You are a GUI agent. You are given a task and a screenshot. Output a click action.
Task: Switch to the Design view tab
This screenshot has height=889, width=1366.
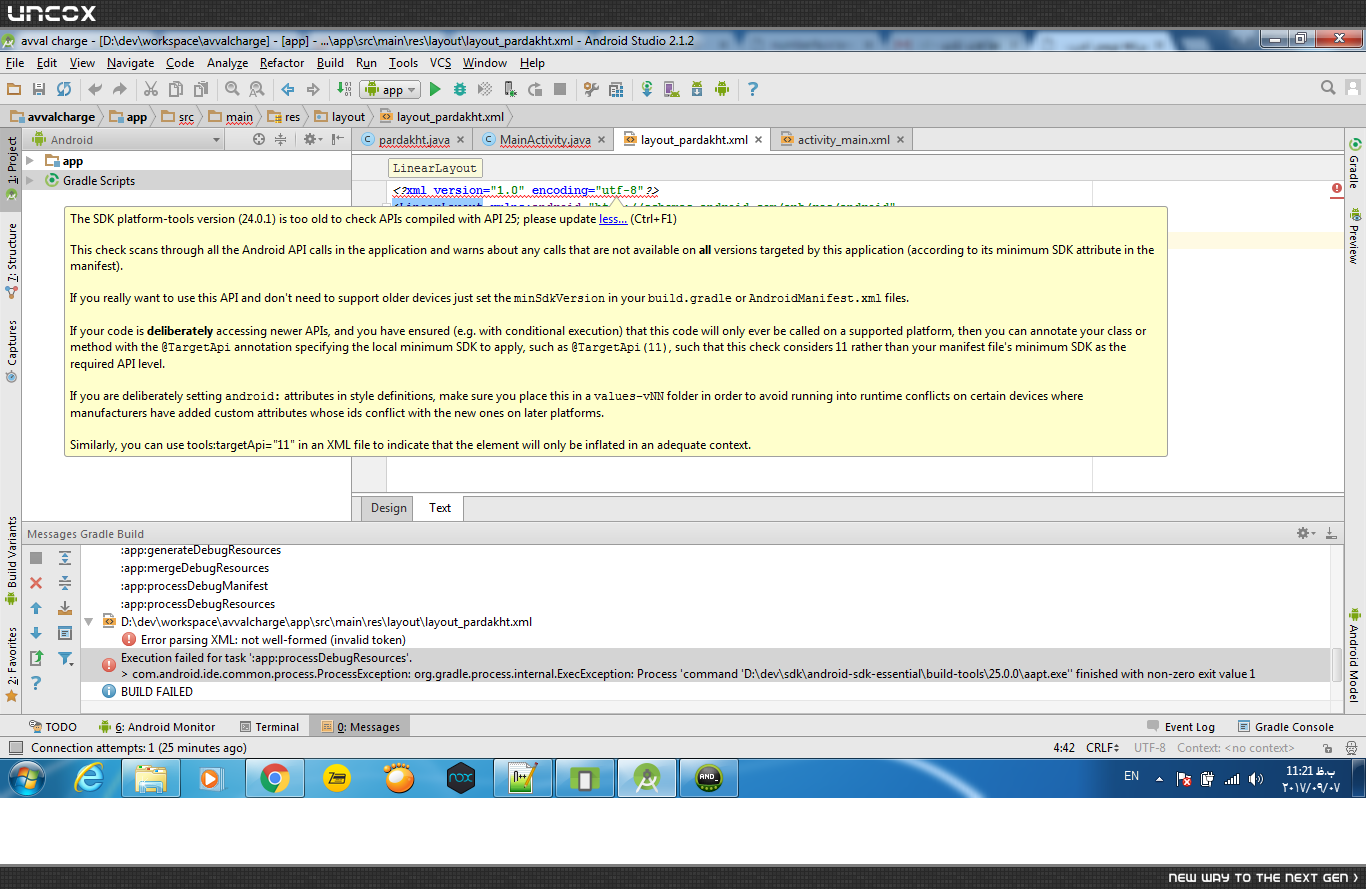click(388, 508)
